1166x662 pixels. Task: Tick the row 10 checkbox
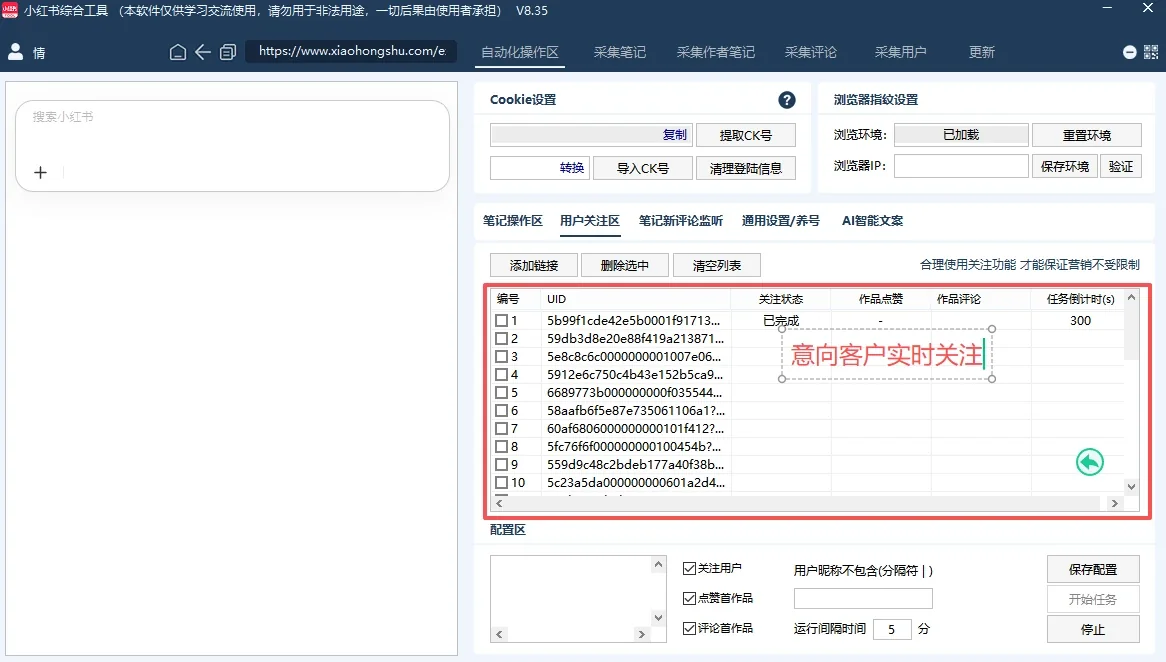(502, 482)
